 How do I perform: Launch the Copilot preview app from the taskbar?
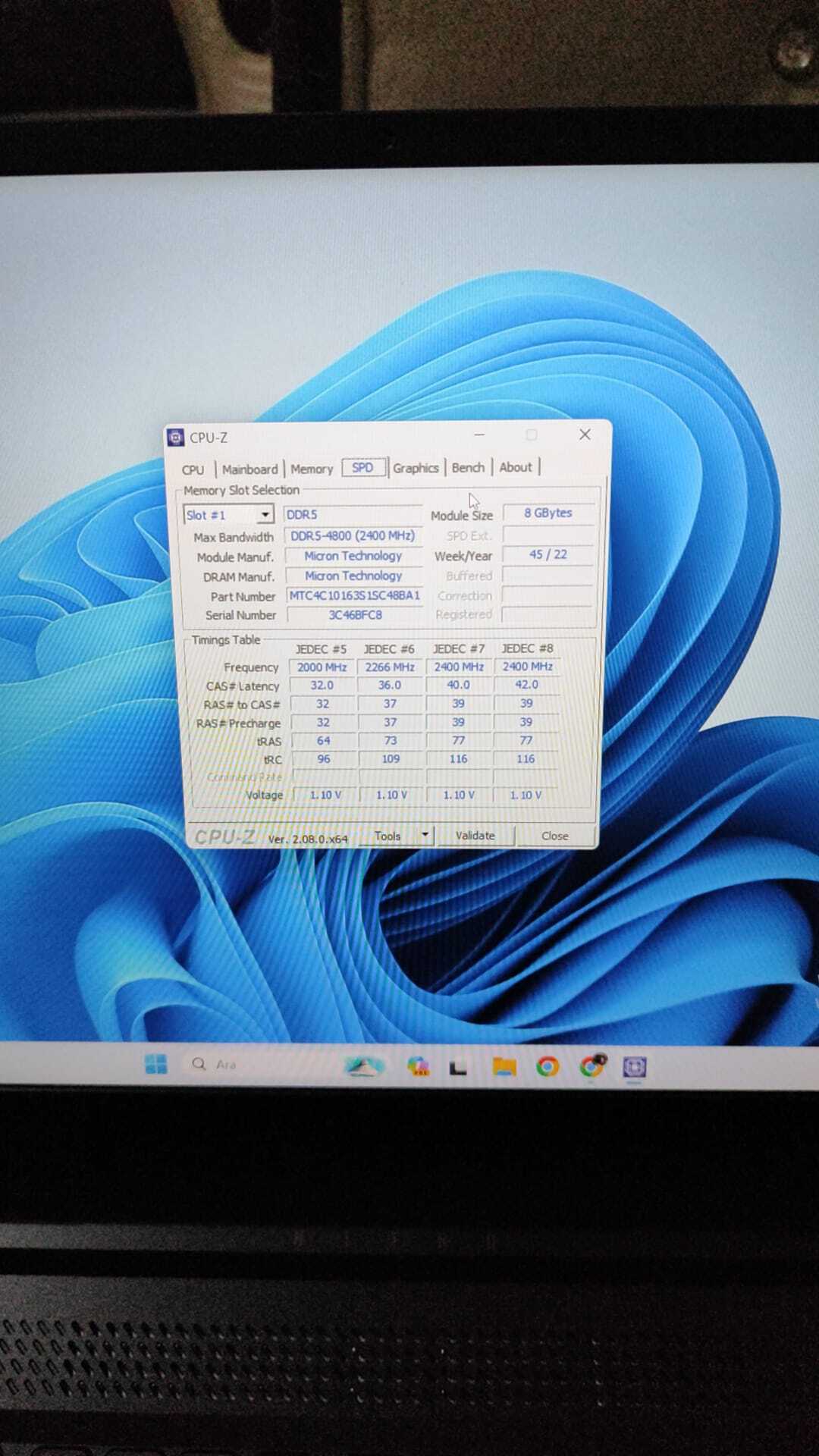418,1066
